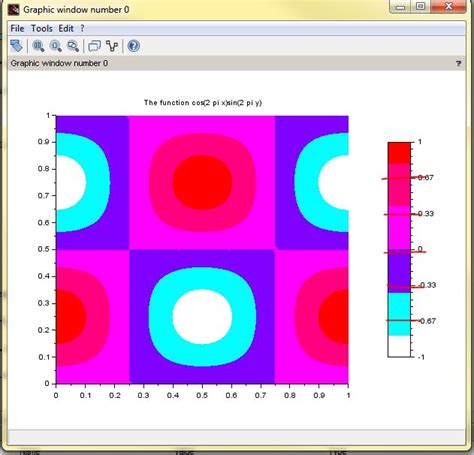Open the Edit menu

pos(66,29)
